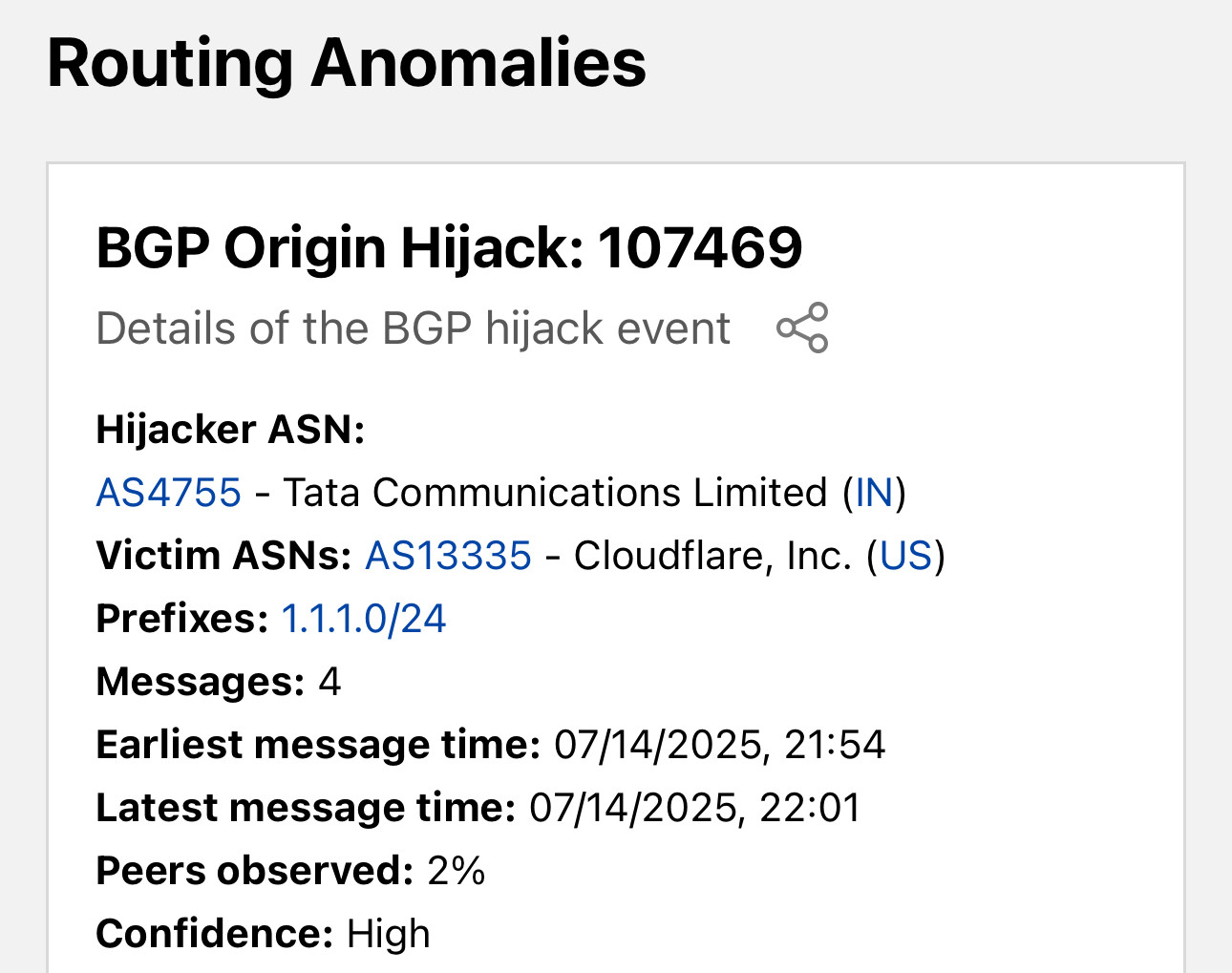This screenshot has width=1232, height=973.
Task: Click the BGP Origin Hijack title text
Action: tap(339, 248)
